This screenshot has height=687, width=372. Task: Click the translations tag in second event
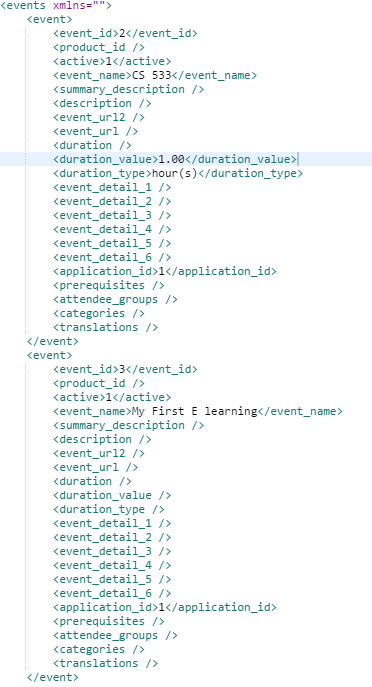[x=106, y=663]
